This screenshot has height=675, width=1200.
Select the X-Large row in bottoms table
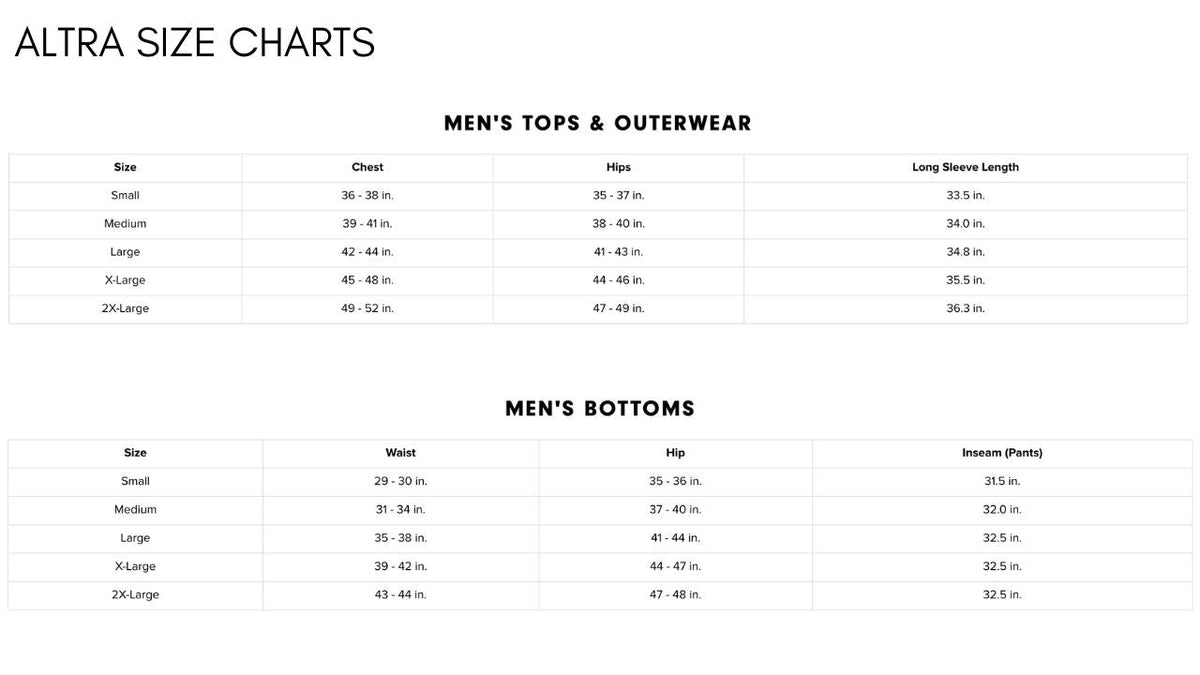[x=600, y=567]
